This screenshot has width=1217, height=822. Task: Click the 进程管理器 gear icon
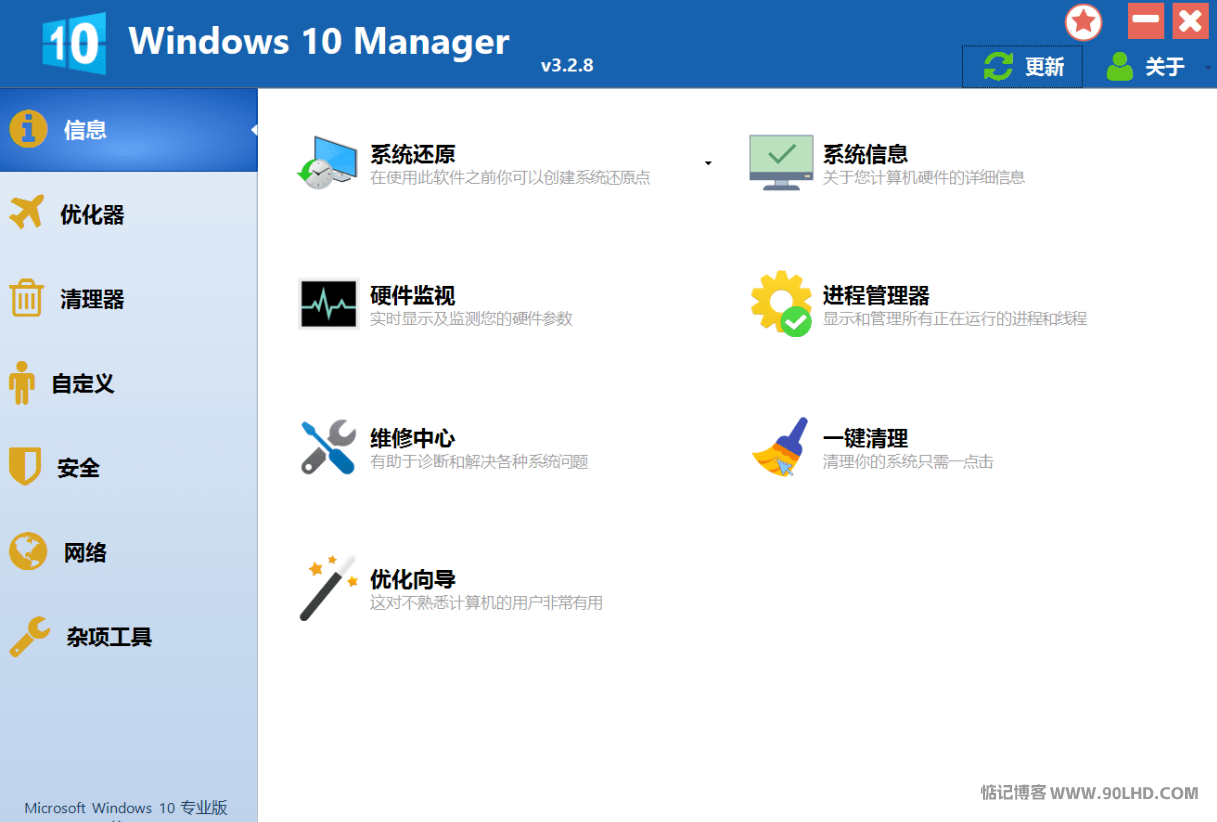point(781,304)
